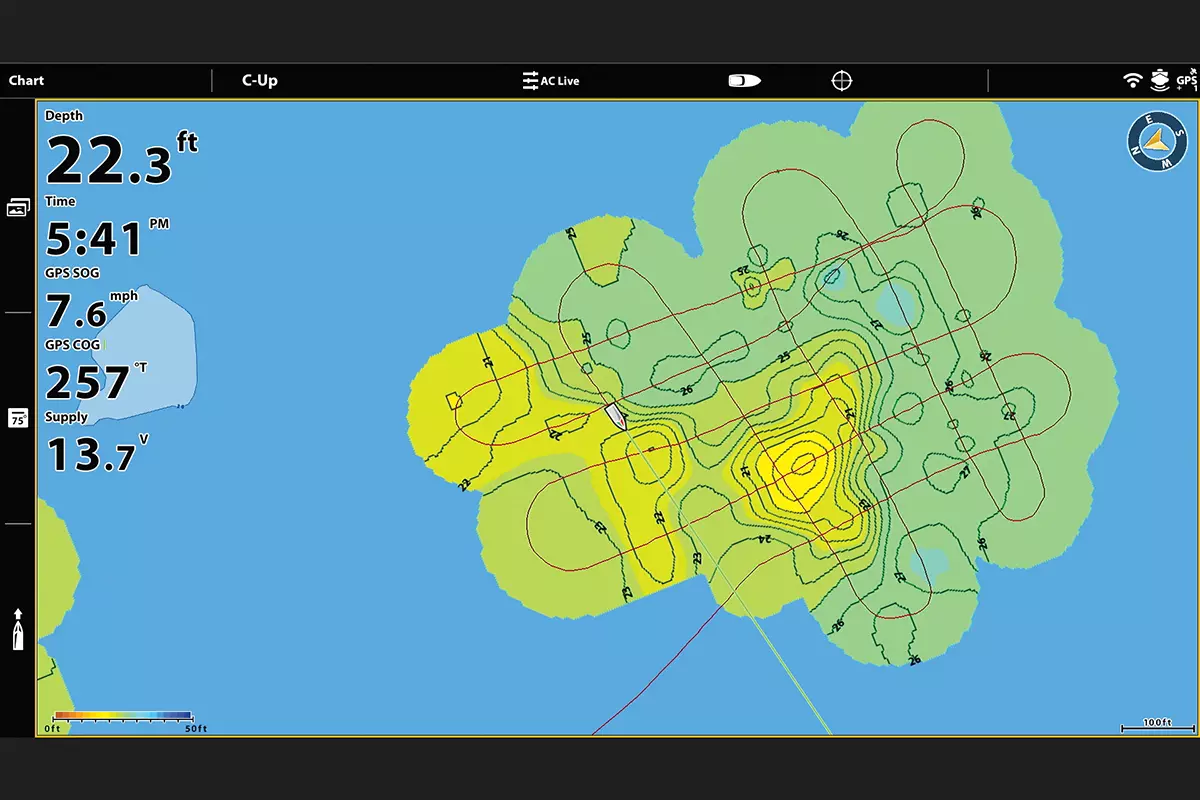1200x800 pixels.
Task: Tap the AC Live label
Action: click(560, 81)
